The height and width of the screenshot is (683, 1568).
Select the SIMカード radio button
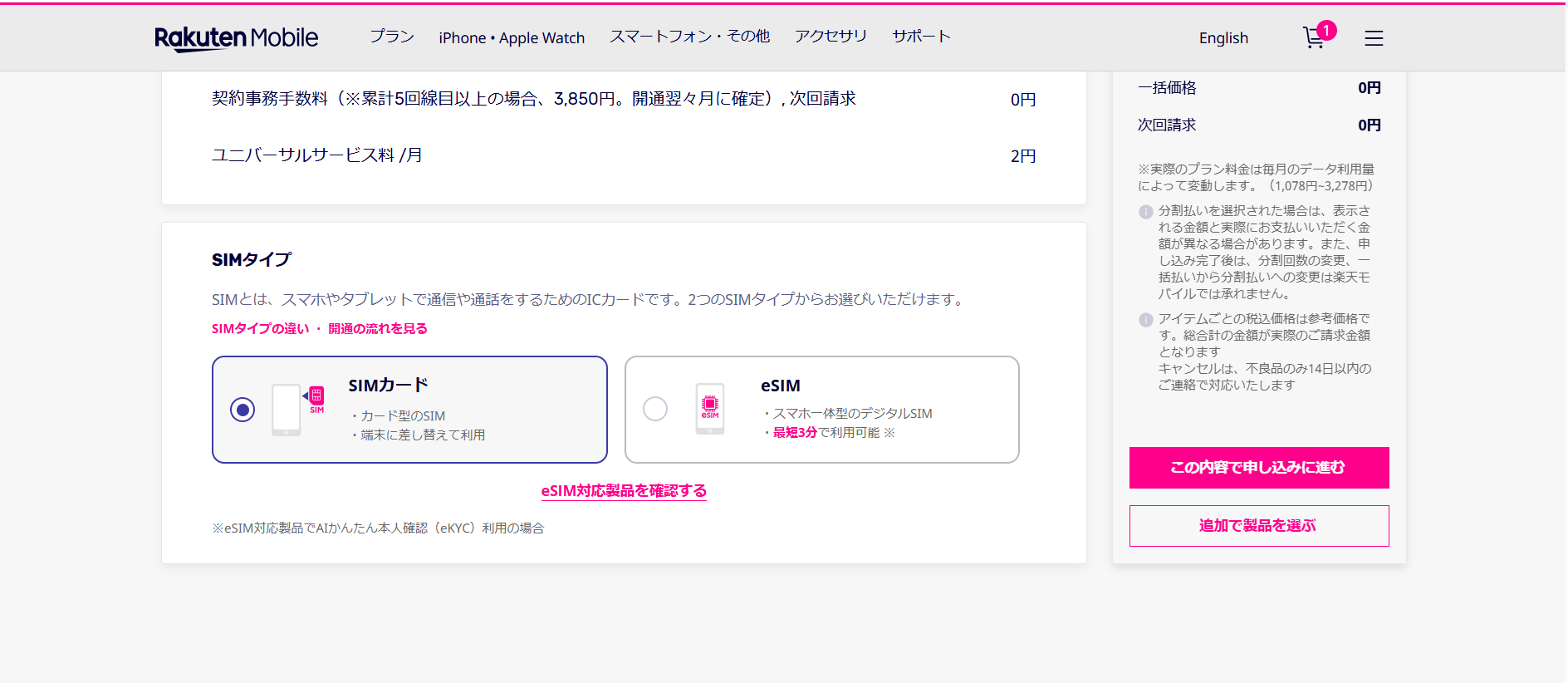(243, 410)
